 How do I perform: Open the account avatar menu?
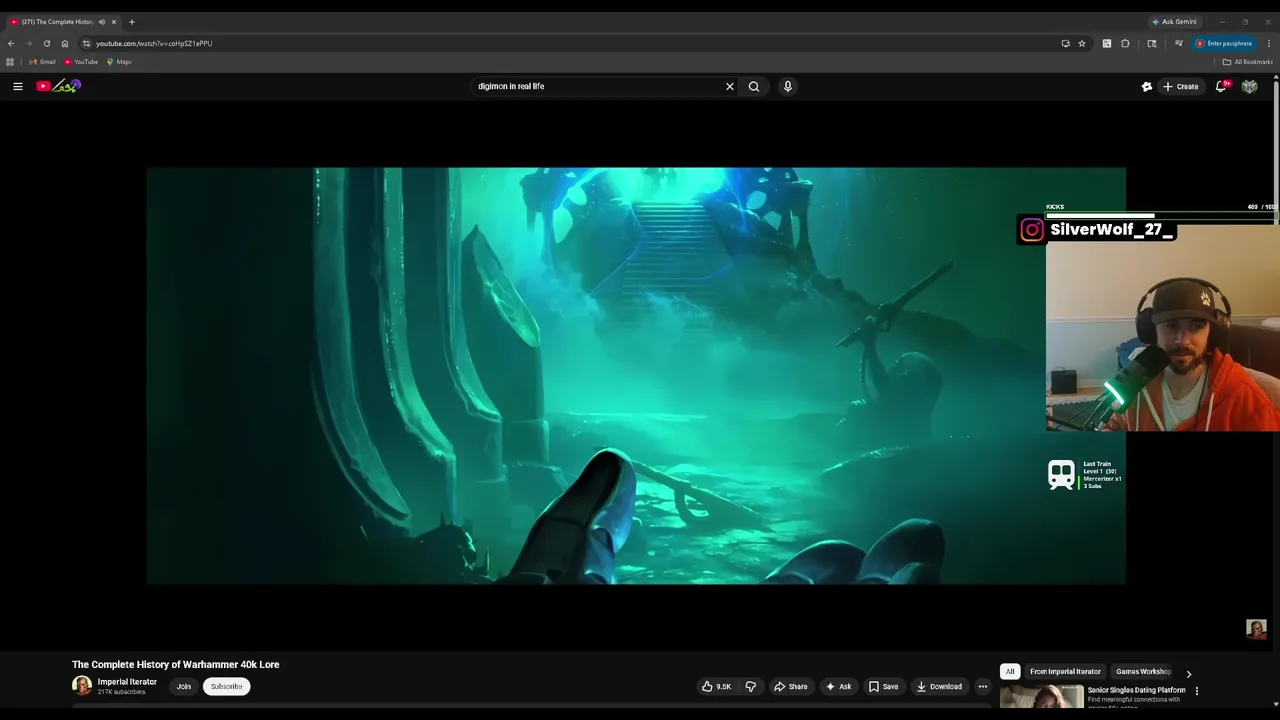1249,86
